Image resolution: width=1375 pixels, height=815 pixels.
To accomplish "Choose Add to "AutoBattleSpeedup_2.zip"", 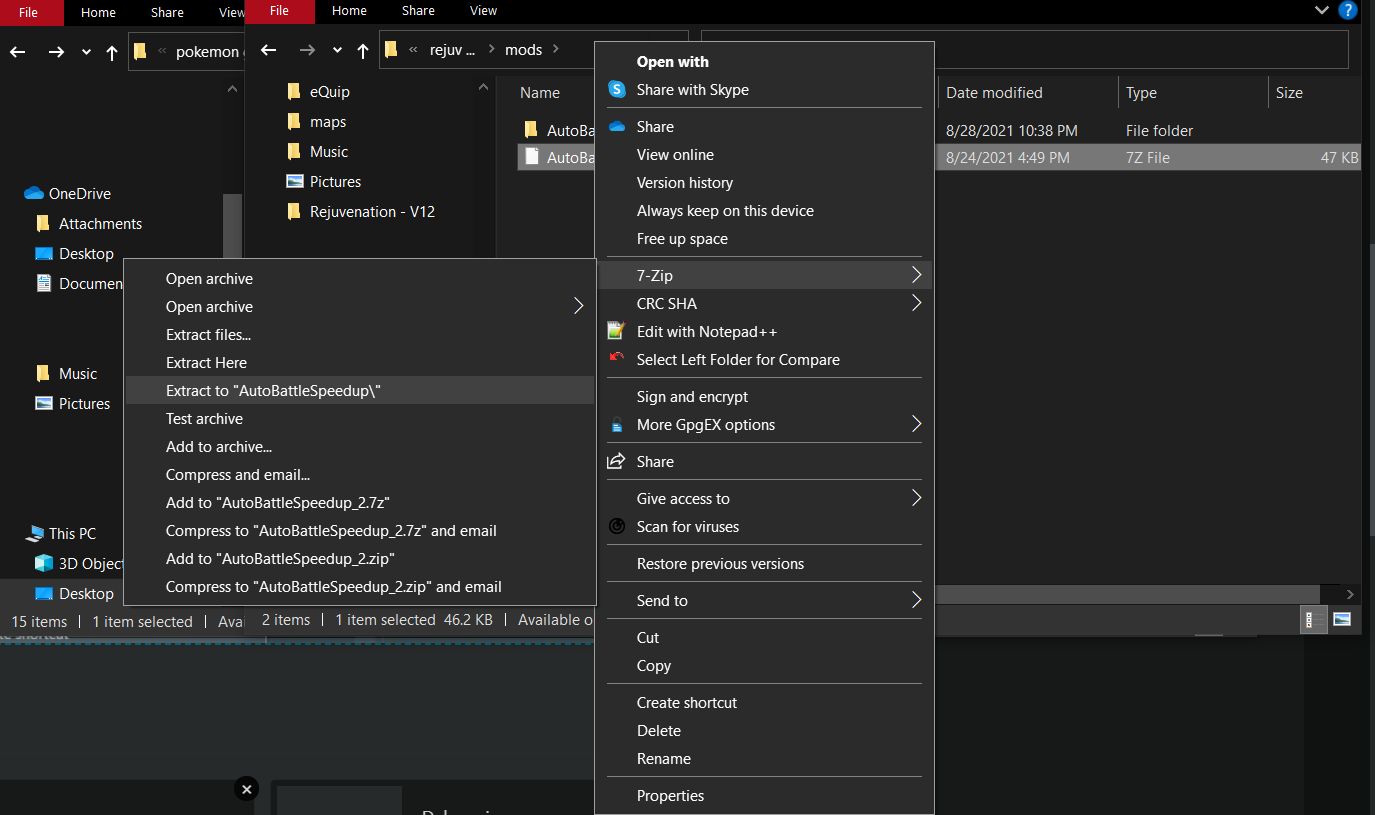I will coord(360,558).
